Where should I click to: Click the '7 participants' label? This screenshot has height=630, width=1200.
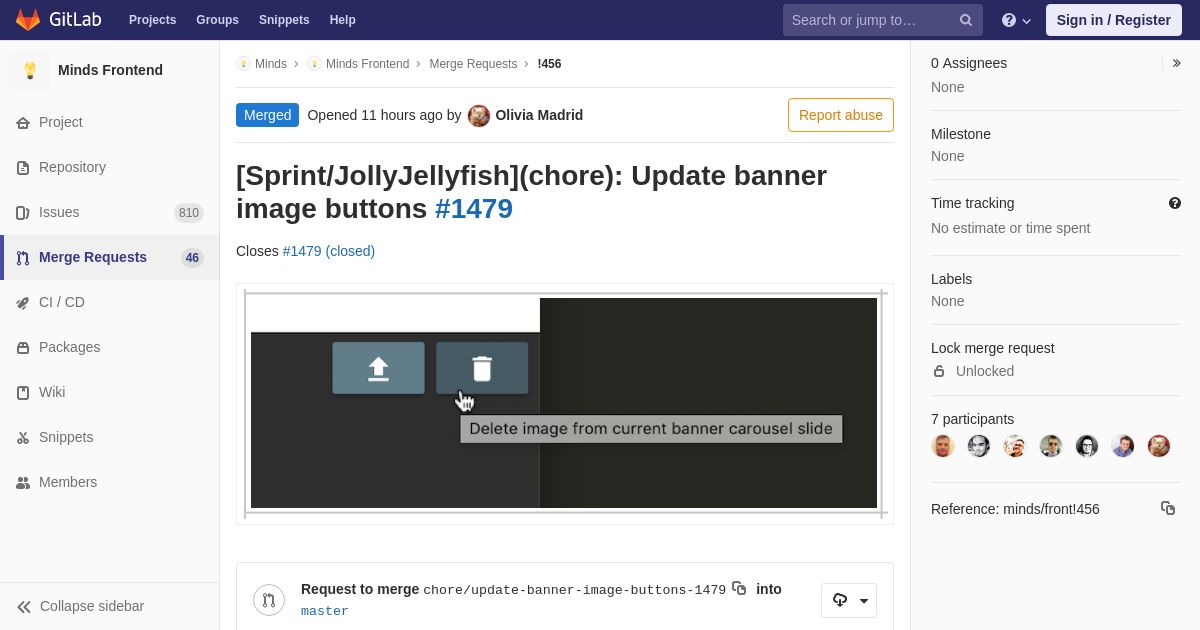click(x=972, y=419)
